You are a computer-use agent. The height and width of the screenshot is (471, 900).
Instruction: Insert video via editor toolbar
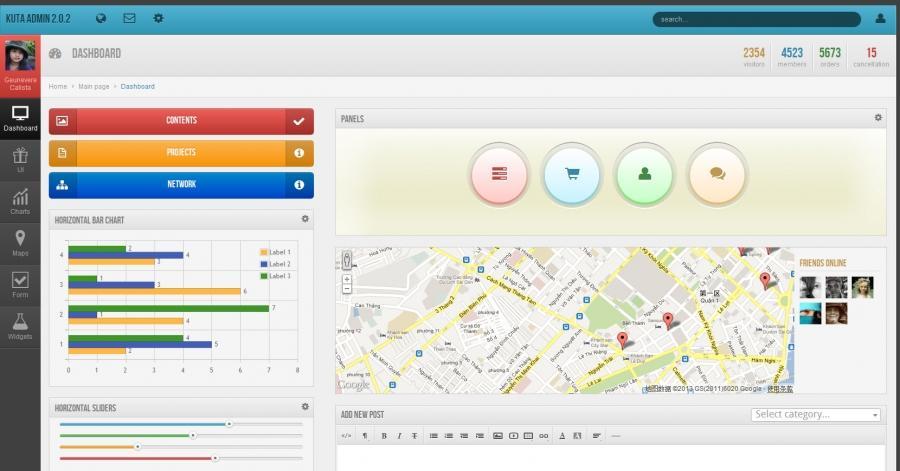pos(513,436)
